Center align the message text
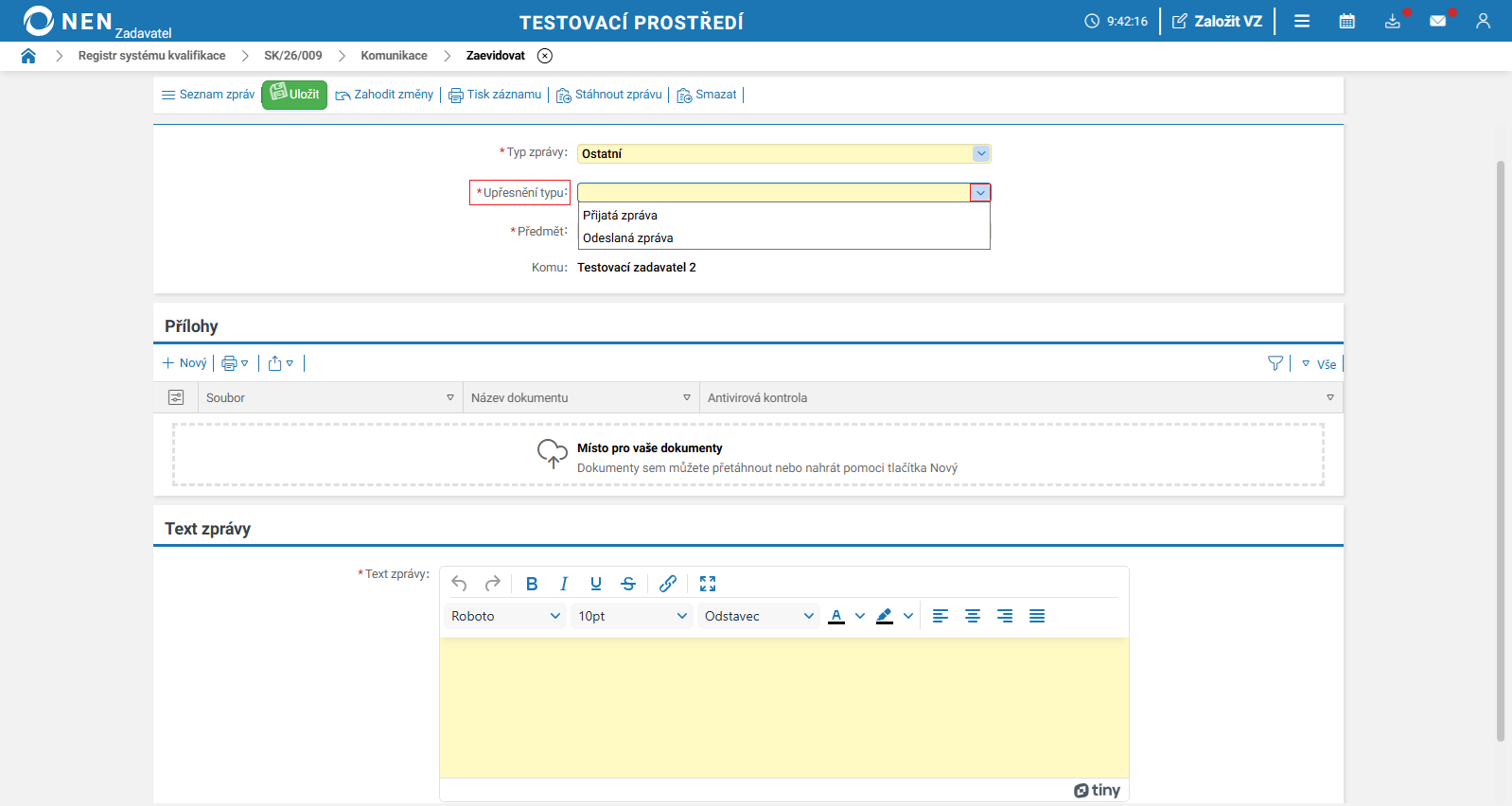Screen dimensions: 1512x806 (x=973, y=616)
